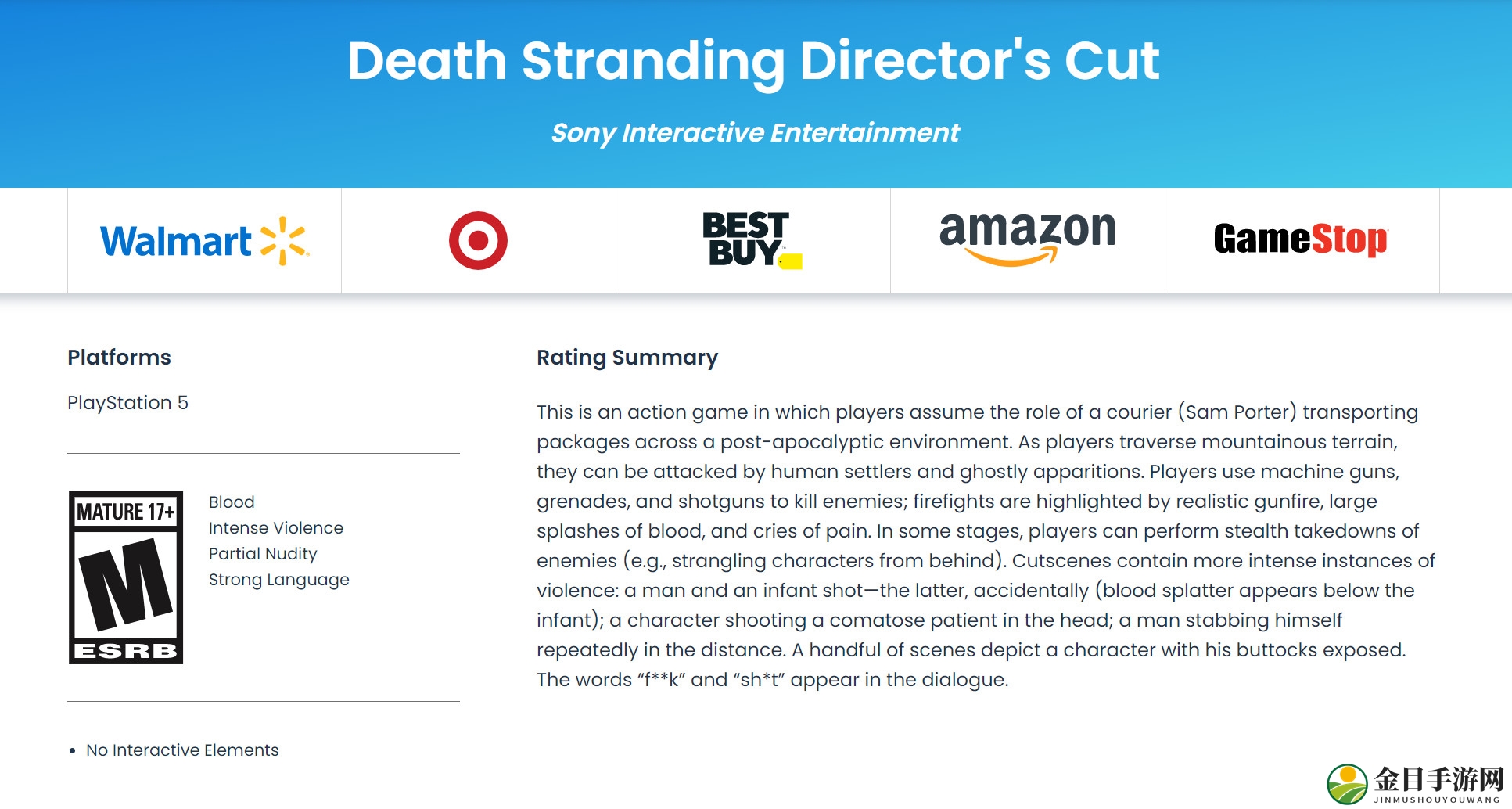The width and height of the screenshot is (1512, 809).
Task: Click the Rating Summary heading
Action: [x=627, y=358]
